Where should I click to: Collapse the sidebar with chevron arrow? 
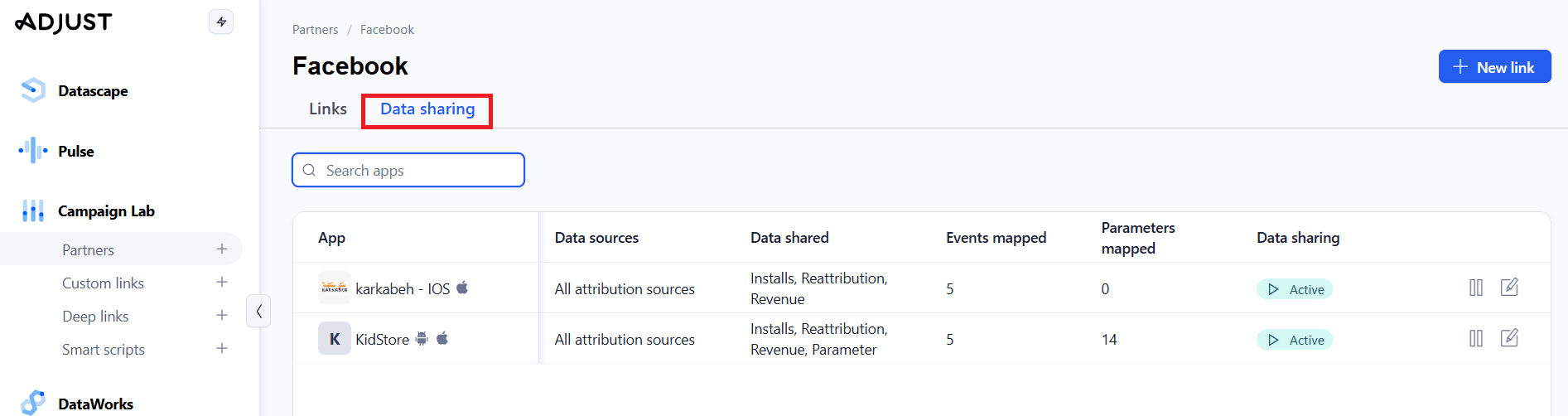pos(258,312)
